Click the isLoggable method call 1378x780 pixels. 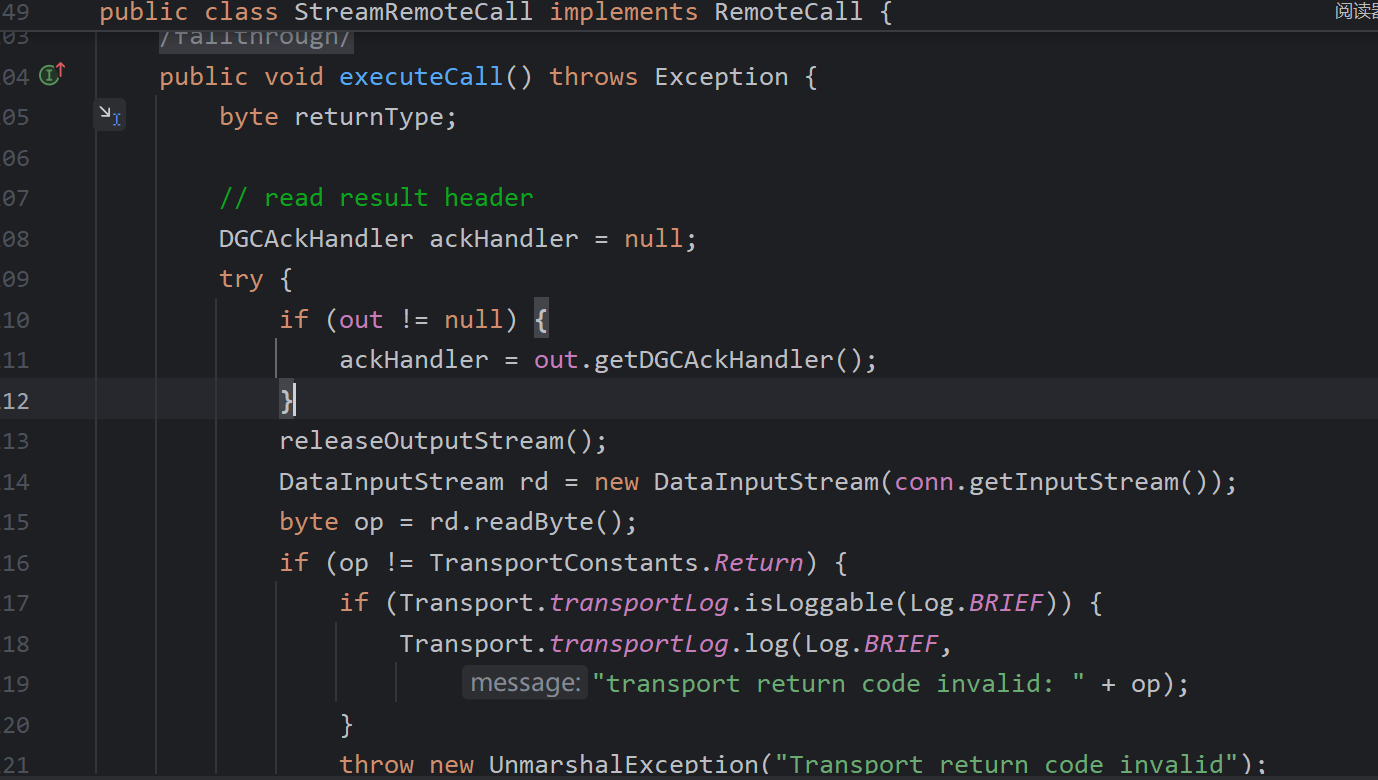pos(818,603)
